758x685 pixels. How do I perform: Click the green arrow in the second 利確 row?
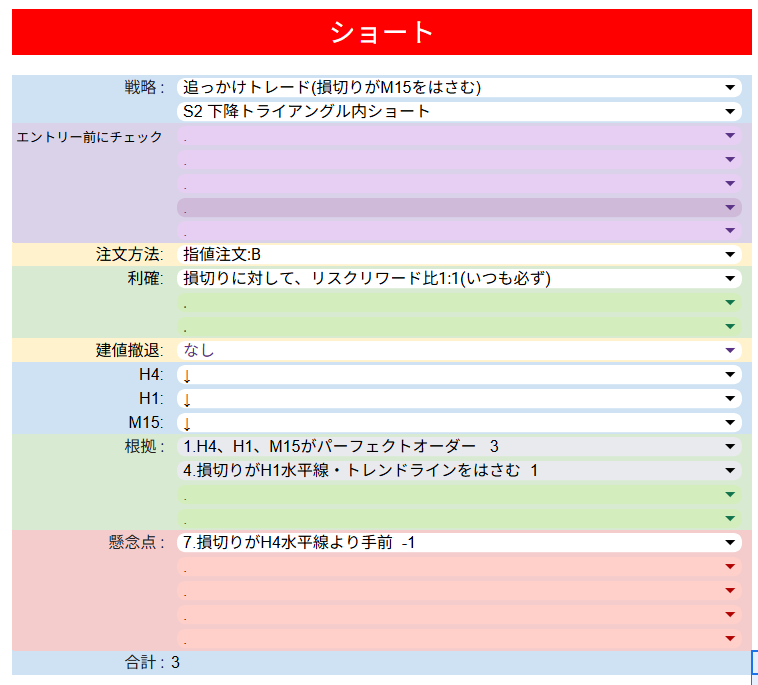click(x=729, y=303)
